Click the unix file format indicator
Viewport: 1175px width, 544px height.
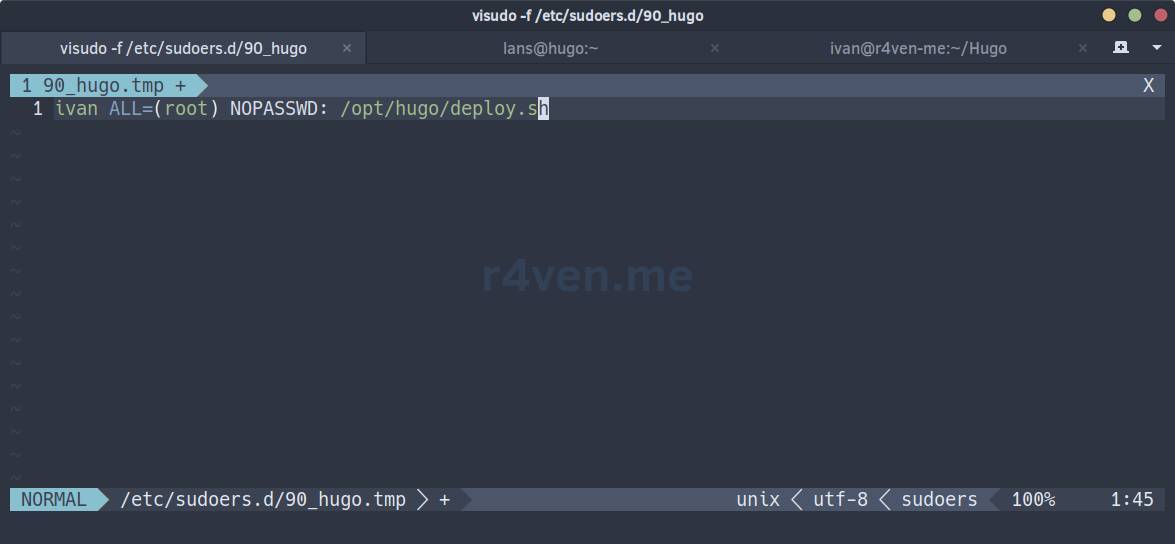click(757, 499)
